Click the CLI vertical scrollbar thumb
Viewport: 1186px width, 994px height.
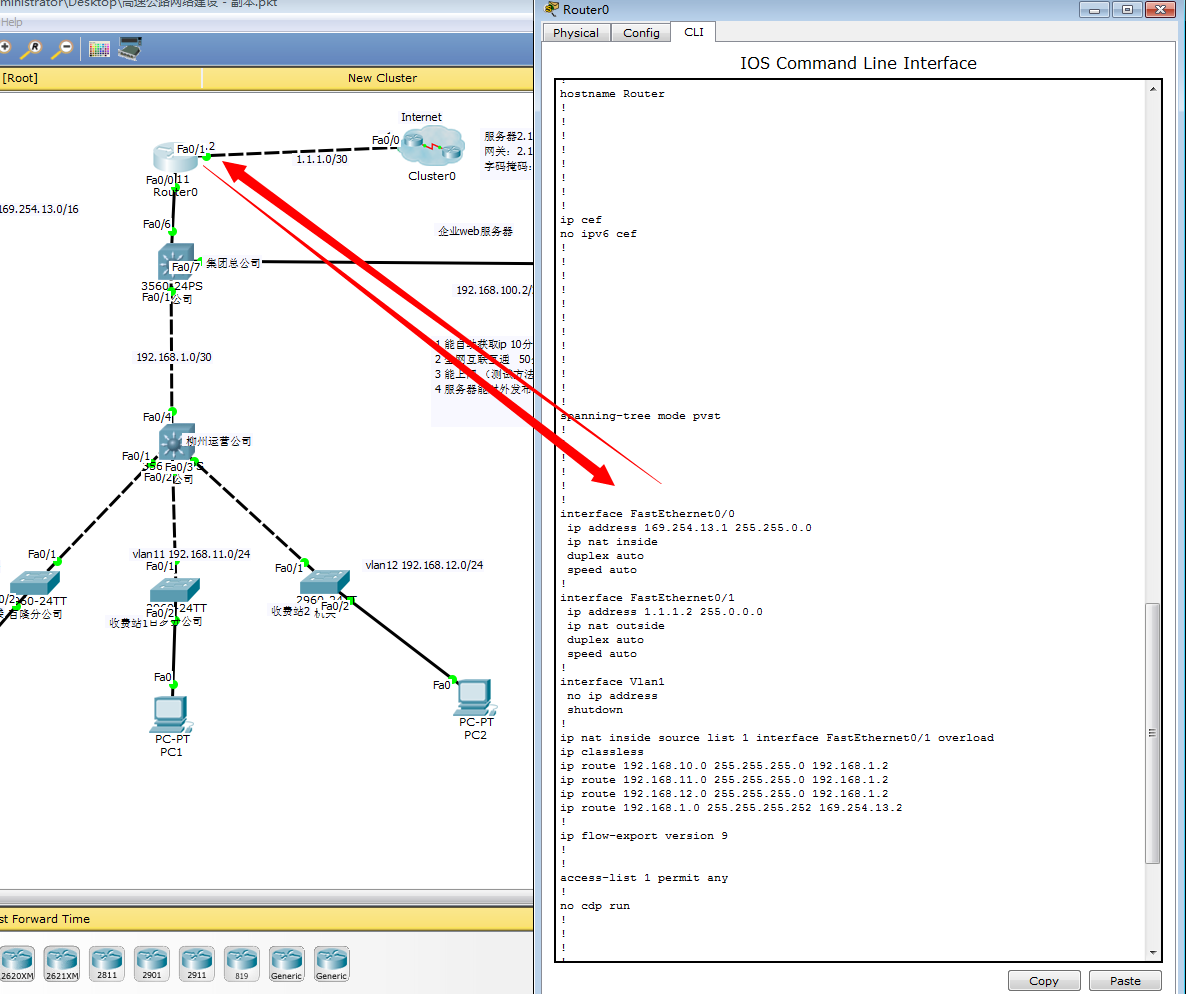pos(1153,732)
